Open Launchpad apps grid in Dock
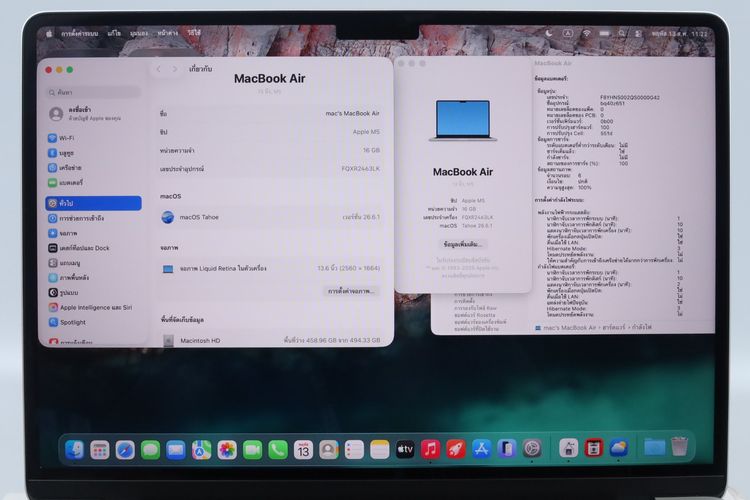Screen dimensions: 750x500 coord(99,450)
